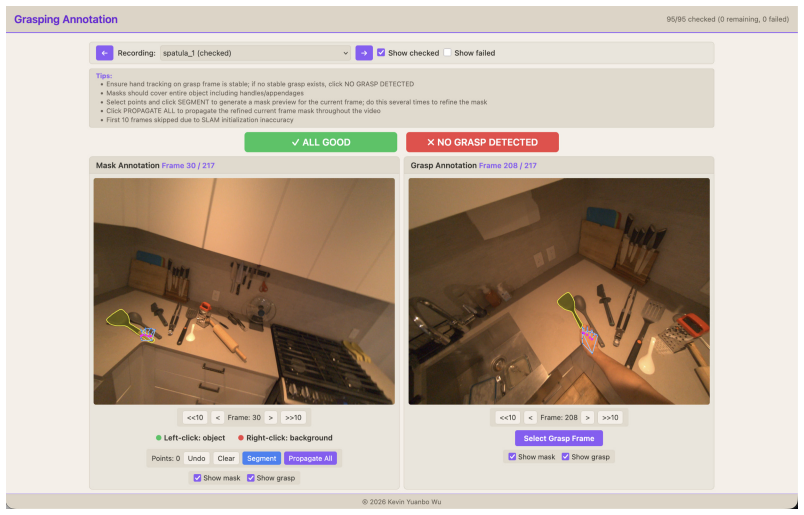Click the Grasp Annotation frame image

(559, 291)
